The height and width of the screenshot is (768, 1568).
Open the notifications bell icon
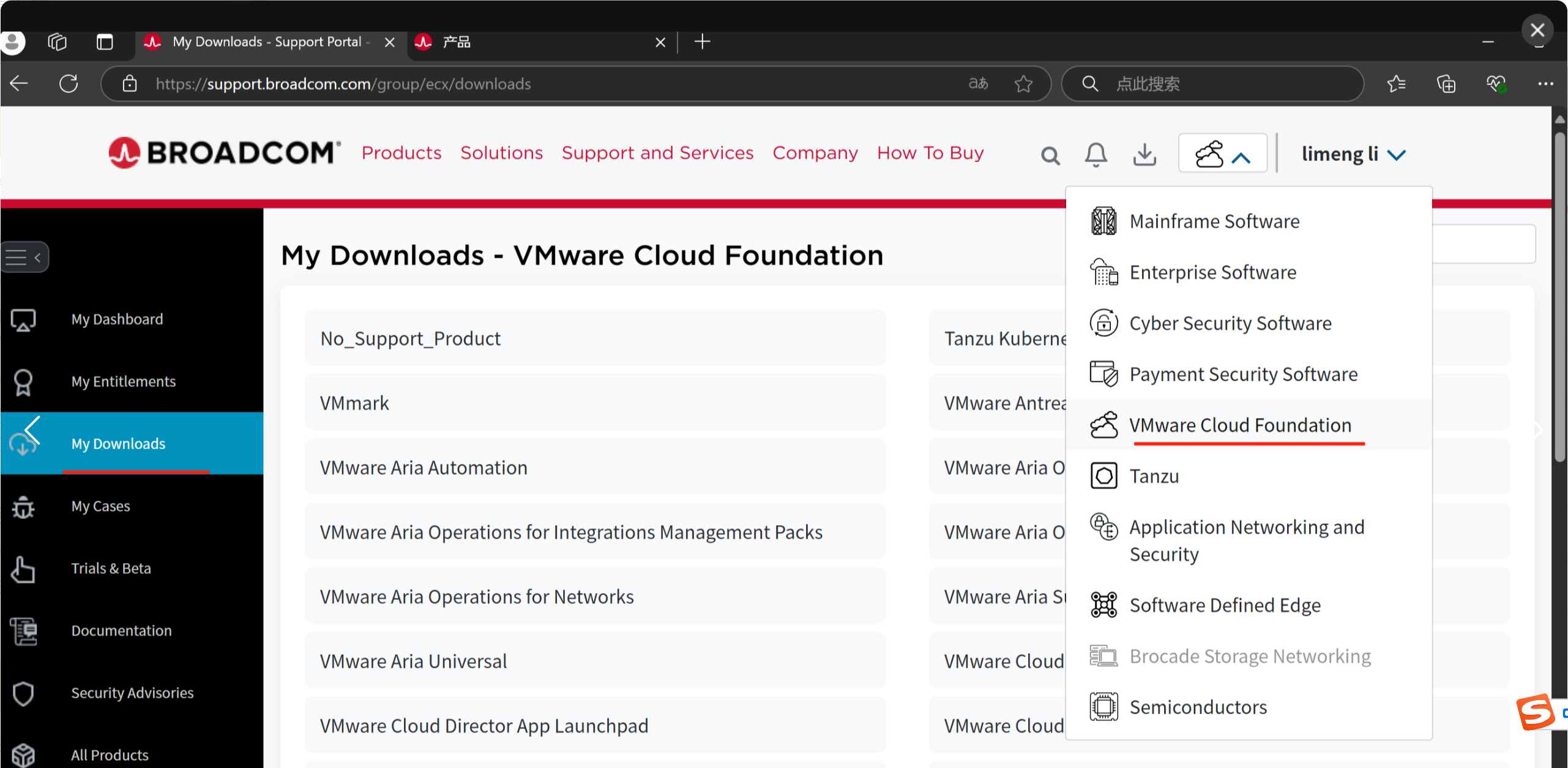click(1096, 154)
